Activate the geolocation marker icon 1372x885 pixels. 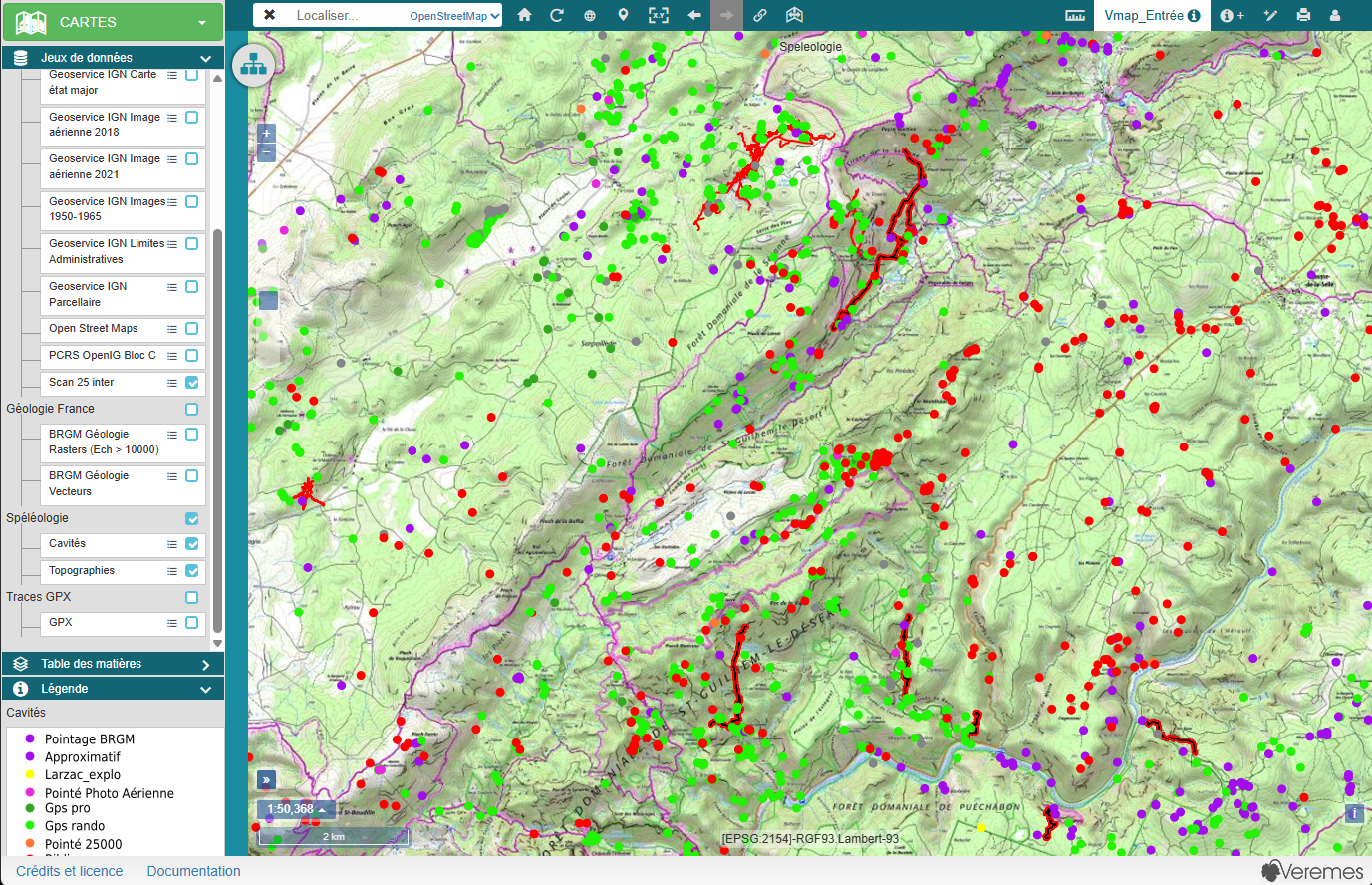(621, 15)
